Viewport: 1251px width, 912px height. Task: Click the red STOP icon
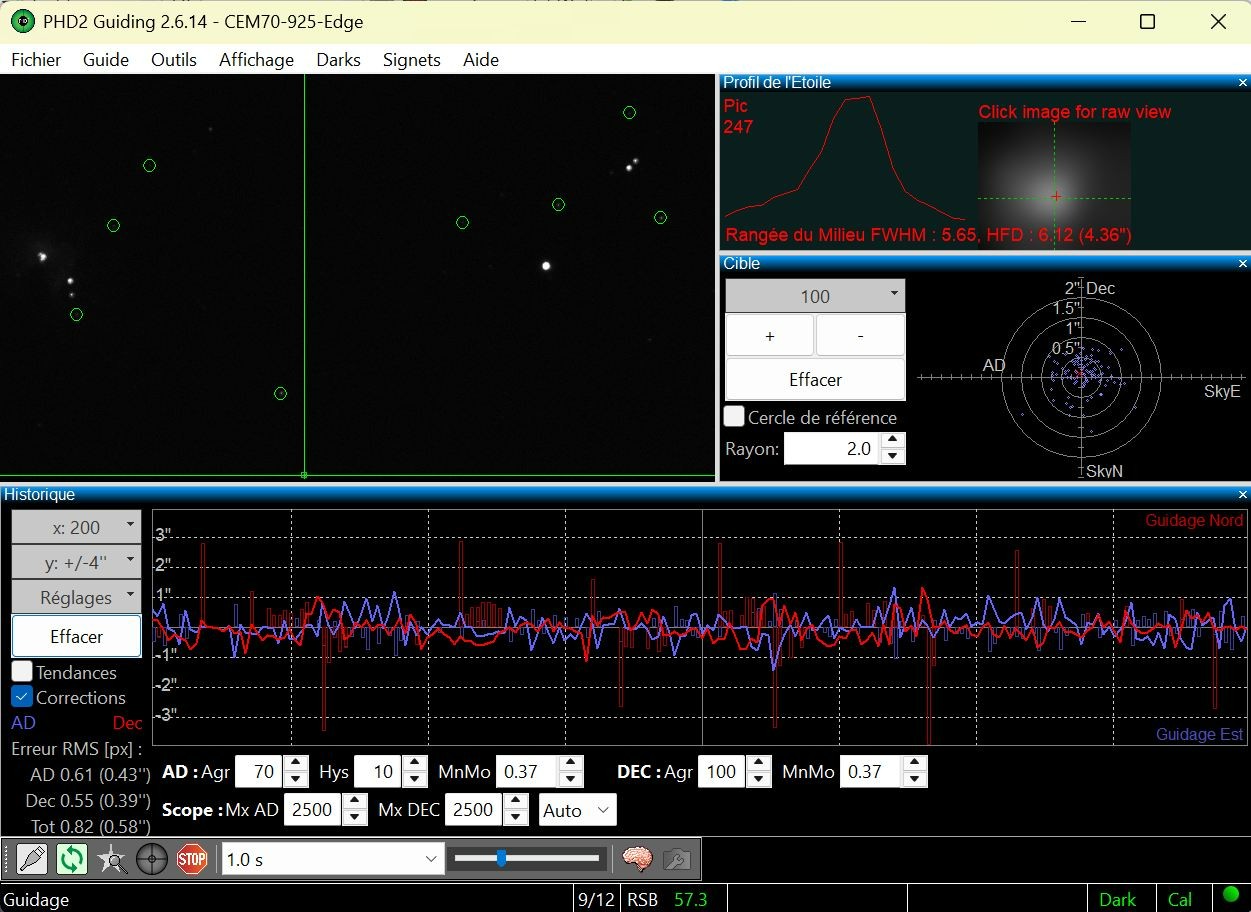coord(192,859)
